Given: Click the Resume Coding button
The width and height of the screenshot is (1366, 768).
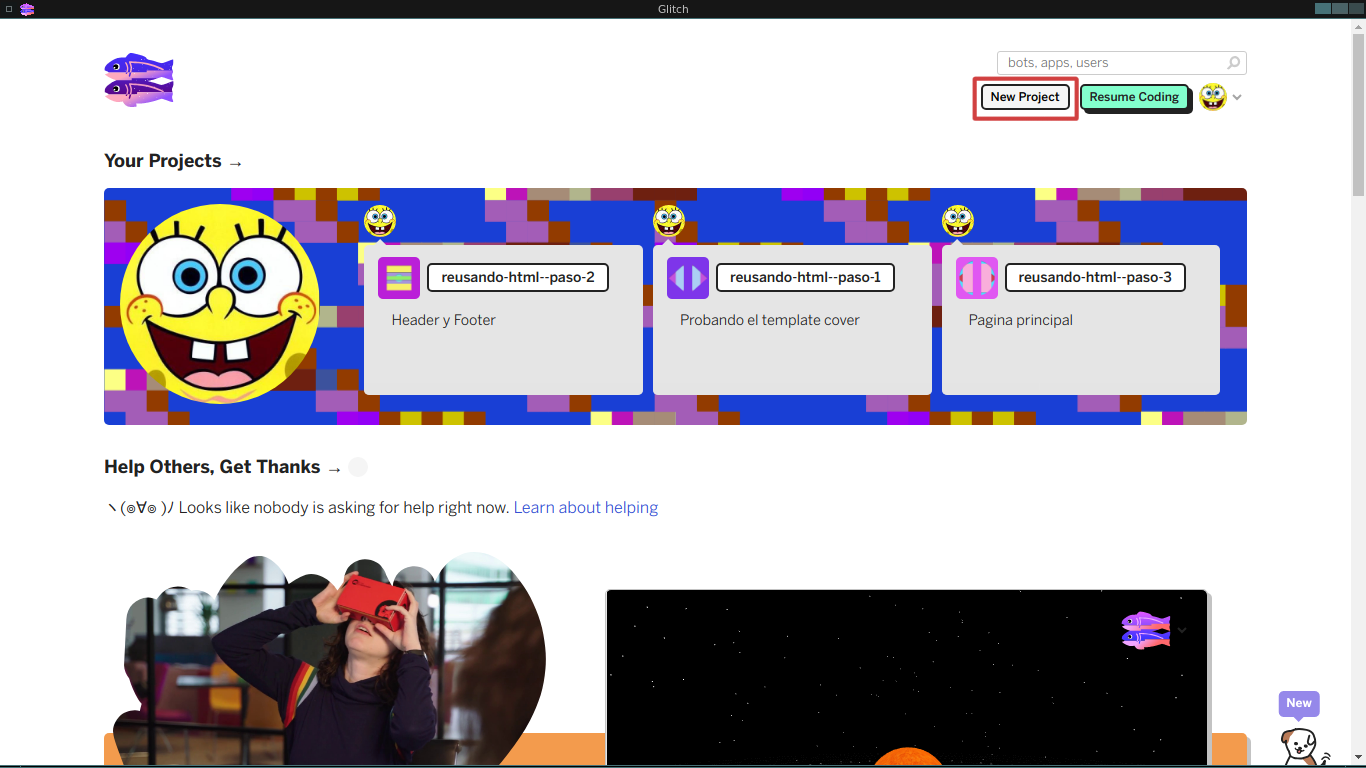Looking at the screenshot, I should pos(1134,97).
